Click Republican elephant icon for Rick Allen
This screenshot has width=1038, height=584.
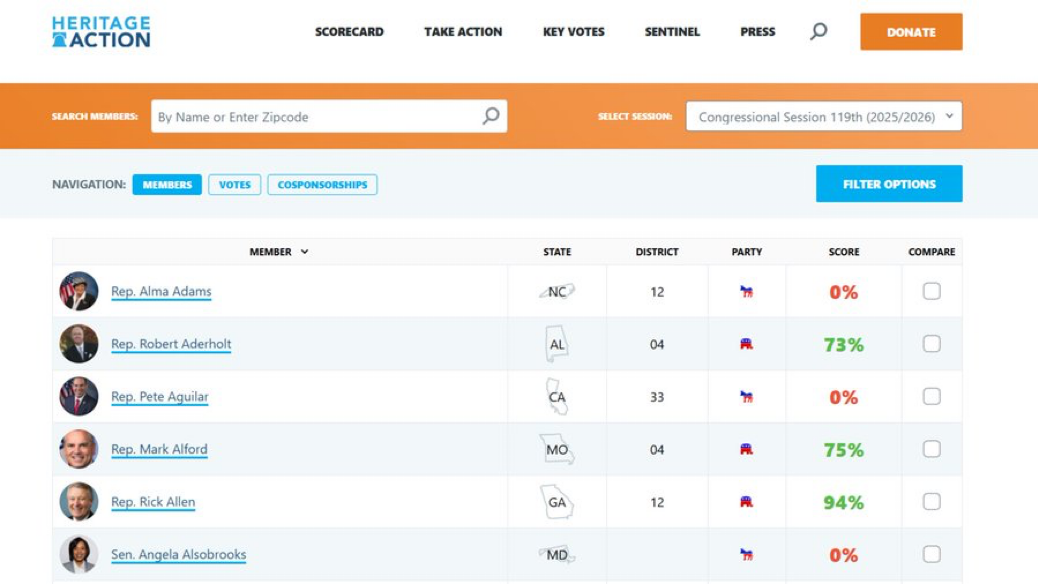(x=747, y=502)
